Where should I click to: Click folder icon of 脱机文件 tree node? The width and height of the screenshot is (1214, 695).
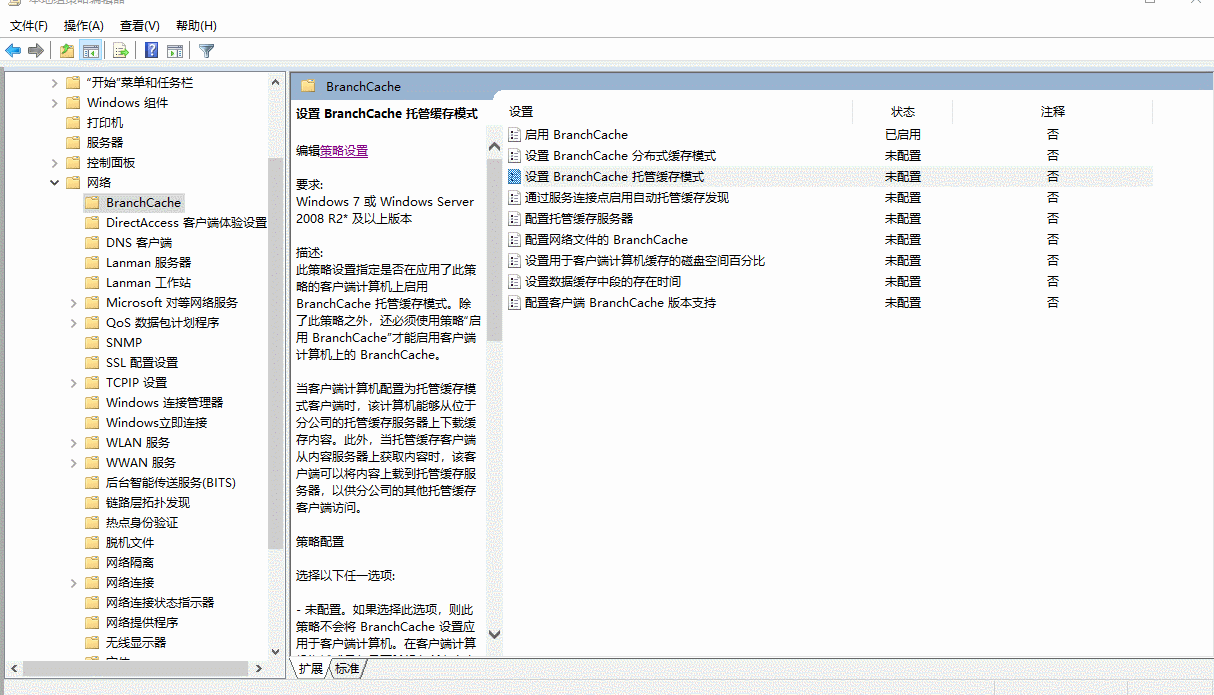pos(93,542)
